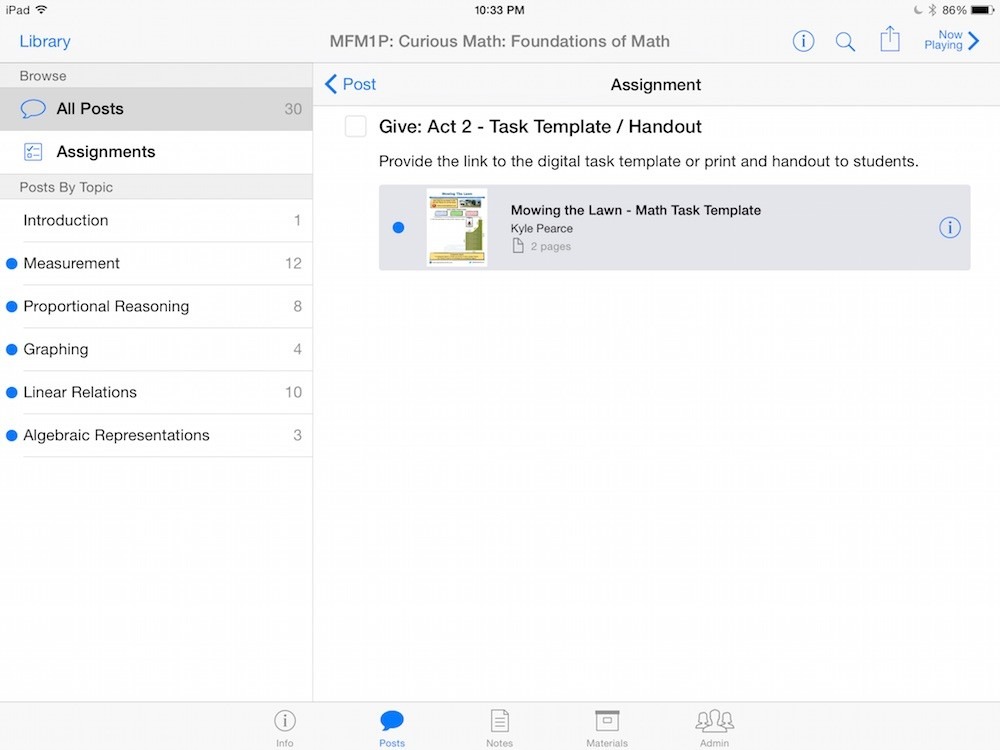Select the All Posts speech bubble icon
This screenshot has width=1000, height=750.
pyautogui.click(x=33, y=109)
